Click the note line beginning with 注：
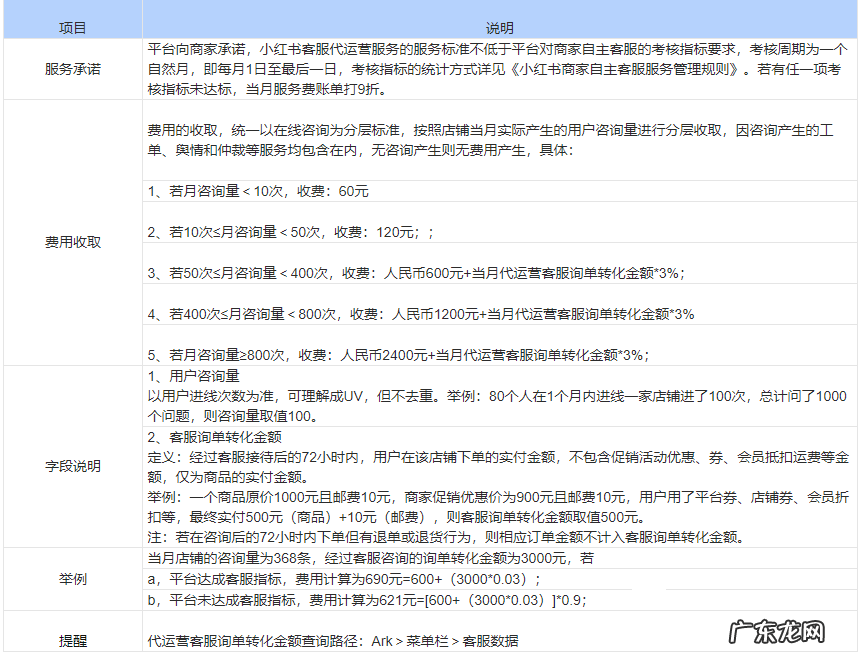Viewport: 863px width, 661px height. pos(445,538)
